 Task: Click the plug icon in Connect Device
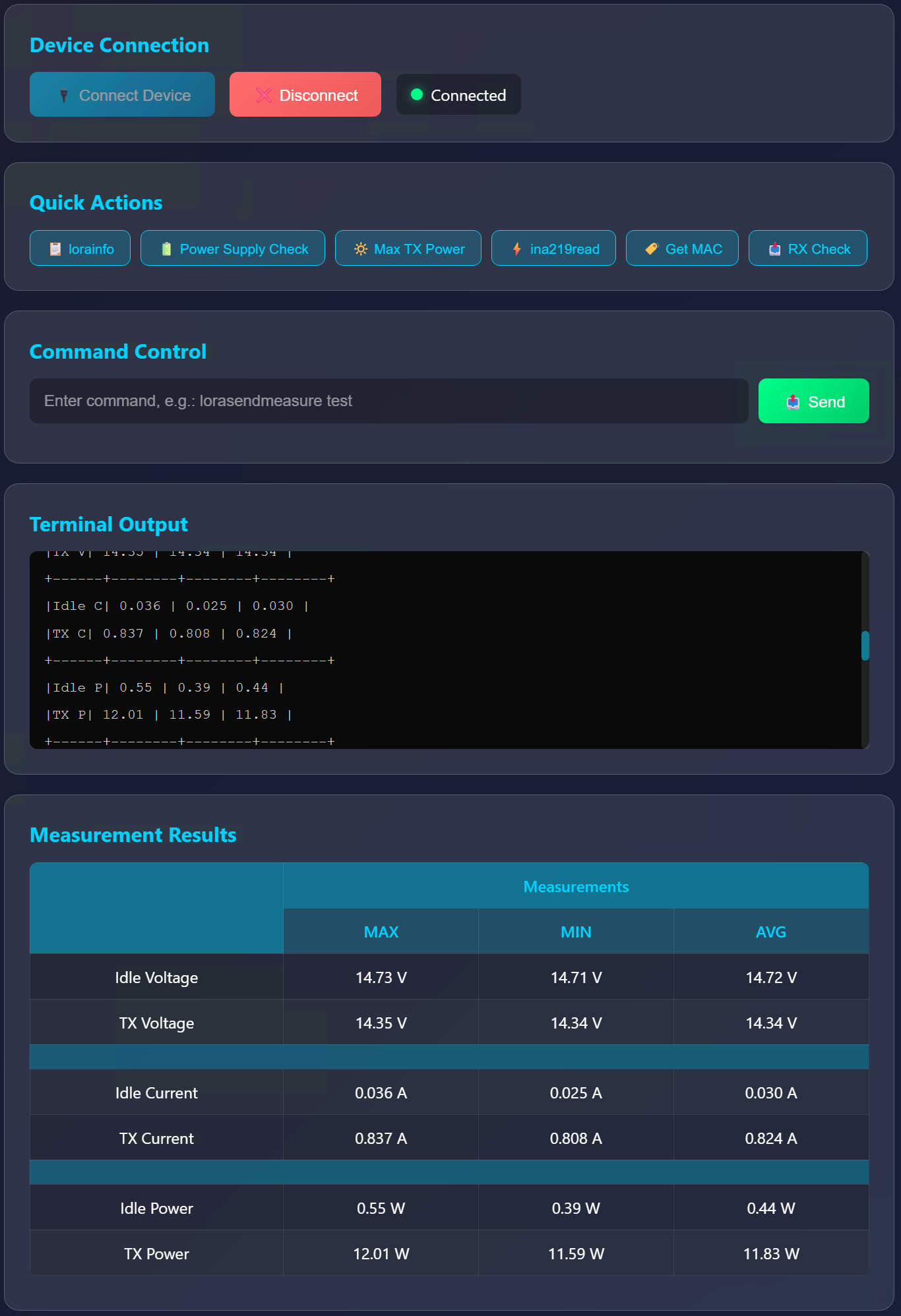click(x=64, y=95)
